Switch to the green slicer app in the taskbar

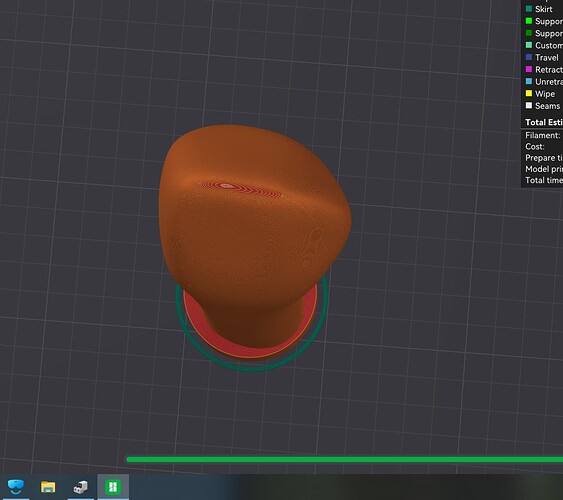tap(113, 487)
